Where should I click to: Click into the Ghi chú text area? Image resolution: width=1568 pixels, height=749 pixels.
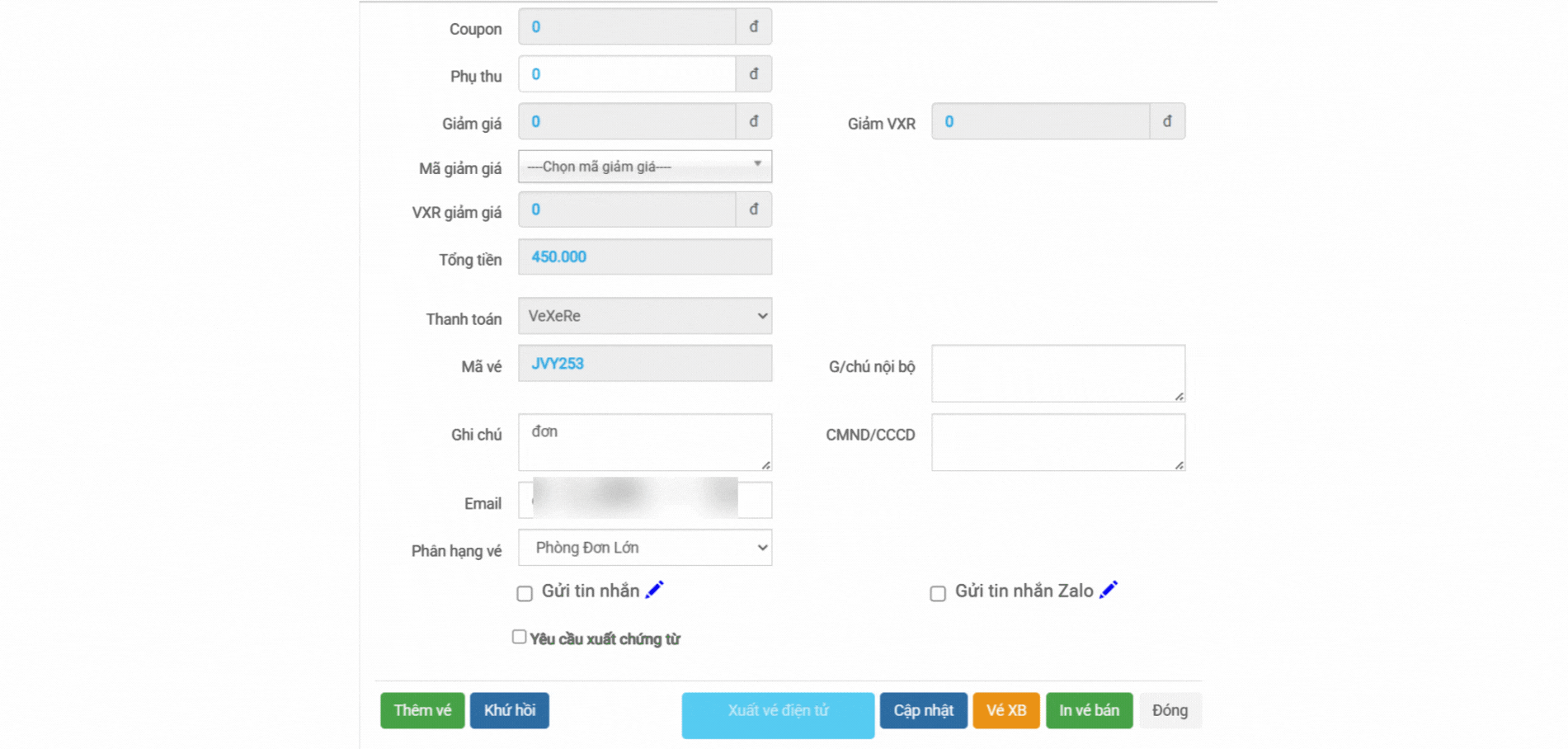[x=644, y=442]
